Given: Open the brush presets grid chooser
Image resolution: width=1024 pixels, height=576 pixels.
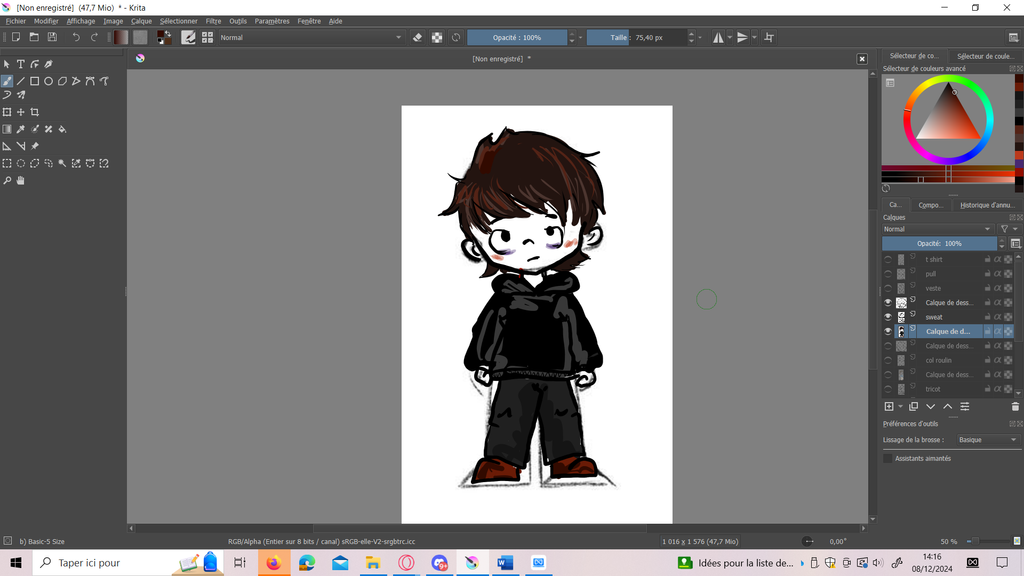Looking at the screenshot, I should pyautogui.click(x=207, y=37).
